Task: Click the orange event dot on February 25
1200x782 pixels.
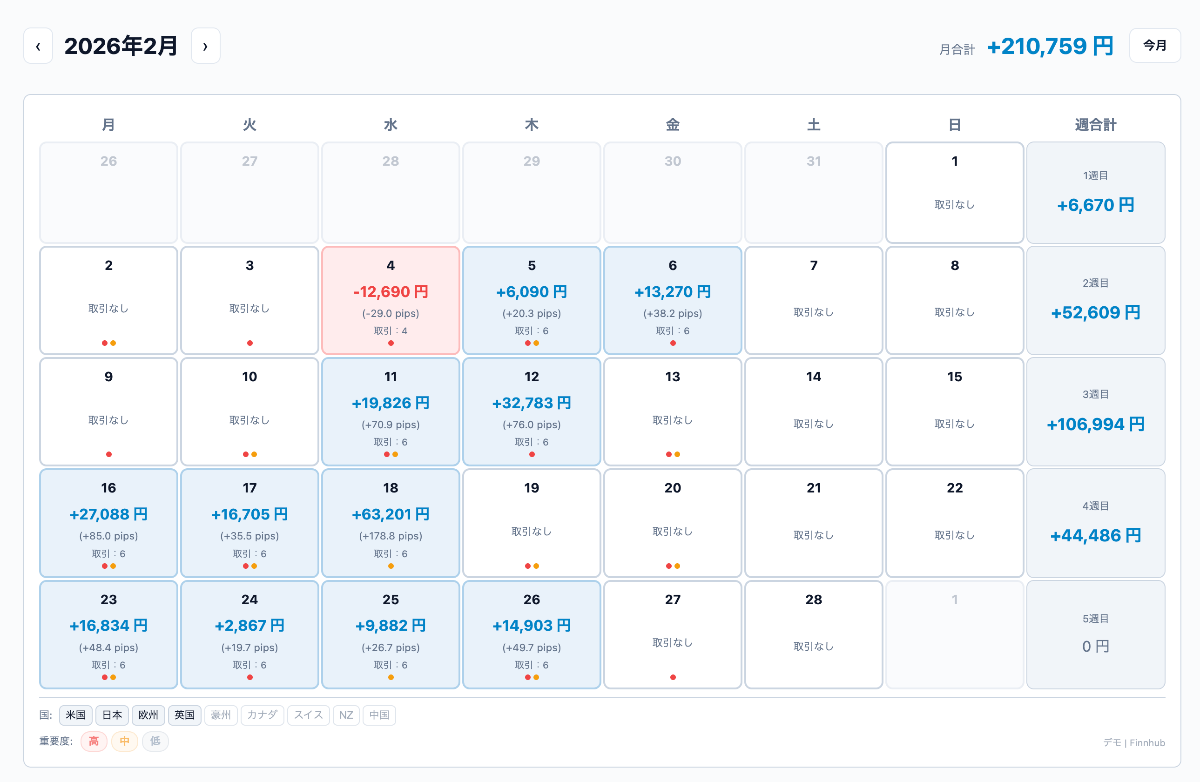Action: point(391,677)
